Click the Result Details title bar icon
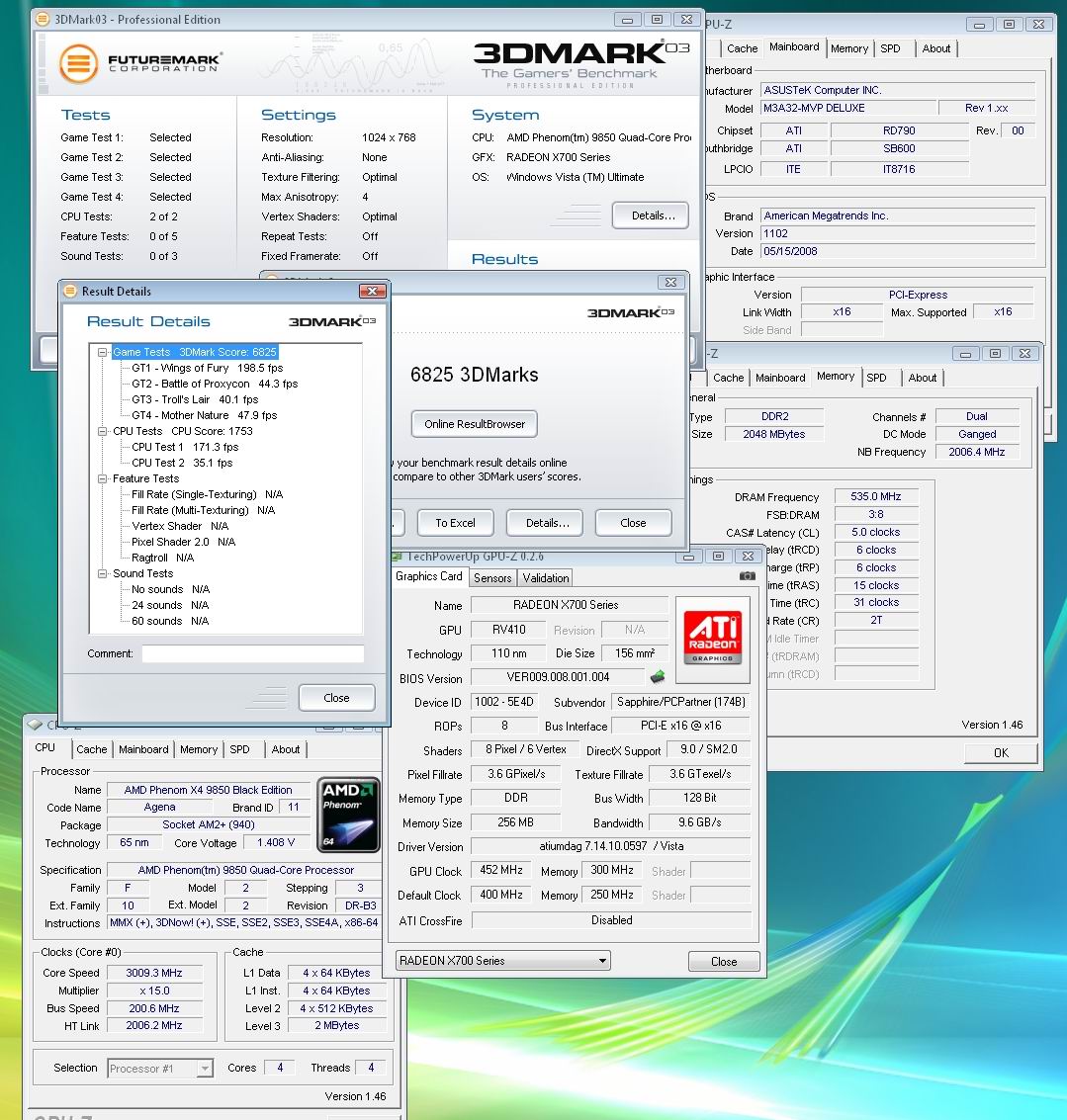This screenshot has height=1120, width=1067. pyautogui.click(x=70, y=291)
